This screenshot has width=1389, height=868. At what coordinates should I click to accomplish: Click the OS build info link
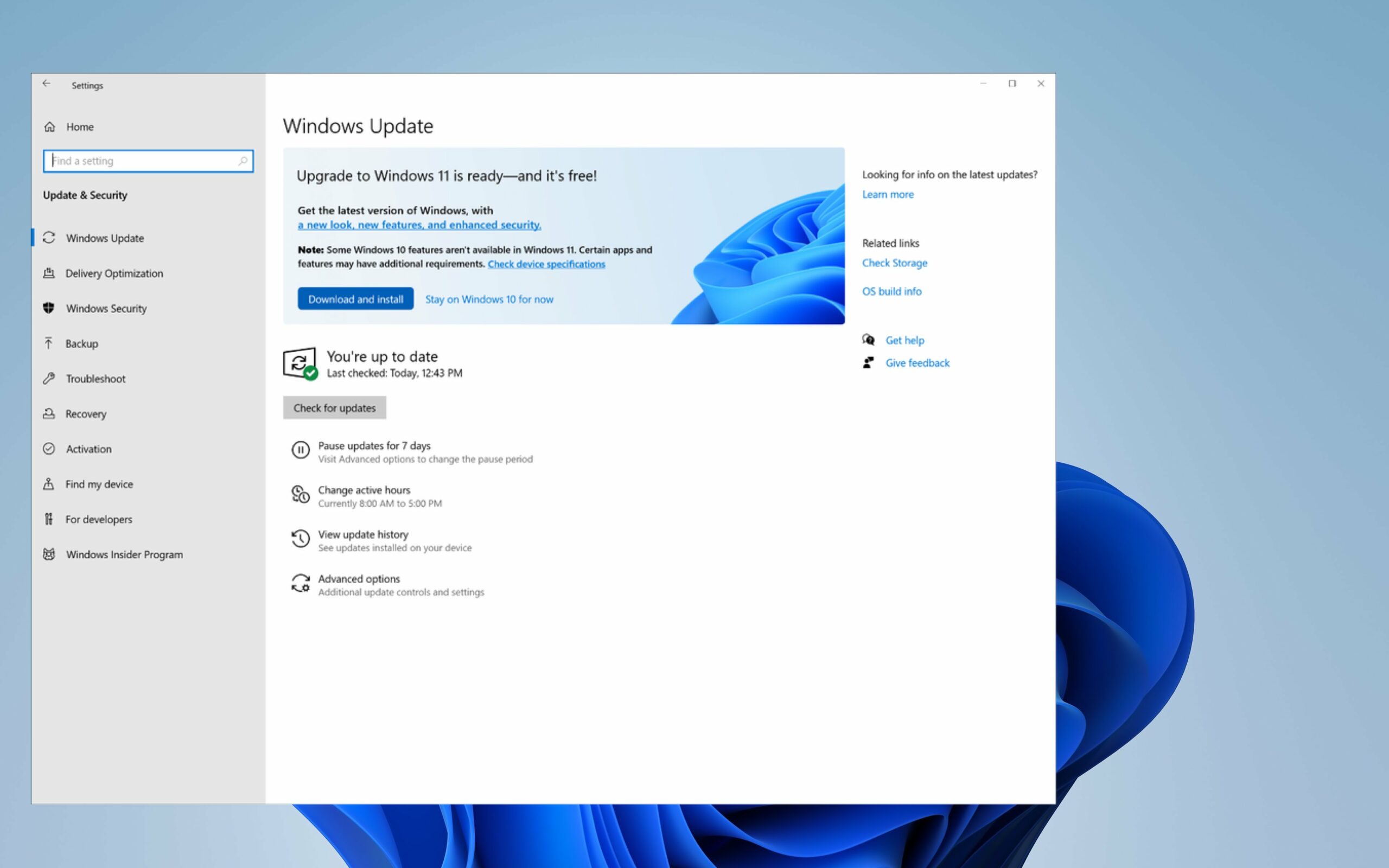pyautogui.click(x=892, y=291)
